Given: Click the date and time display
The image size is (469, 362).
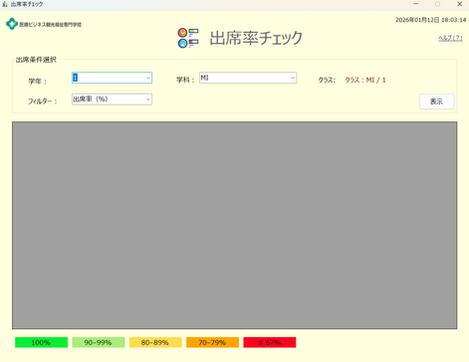Looking at the screenshot, I should pyautogui.click(x=431, y=20).
